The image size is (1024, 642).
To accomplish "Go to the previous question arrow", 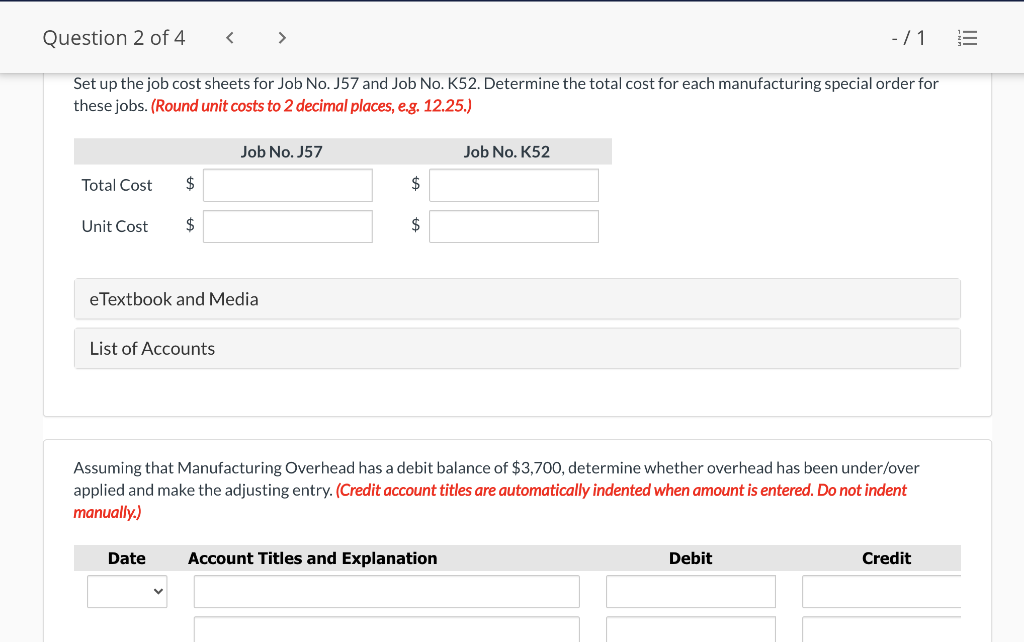I will (x=230, y=38).
